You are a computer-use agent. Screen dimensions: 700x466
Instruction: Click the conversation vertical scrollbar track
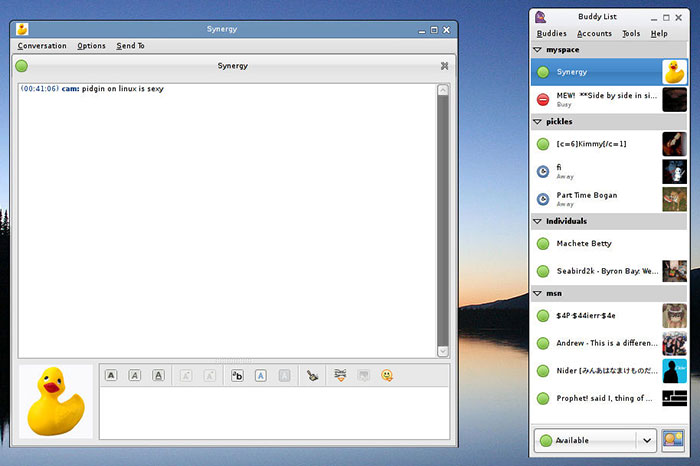(443, 221)
